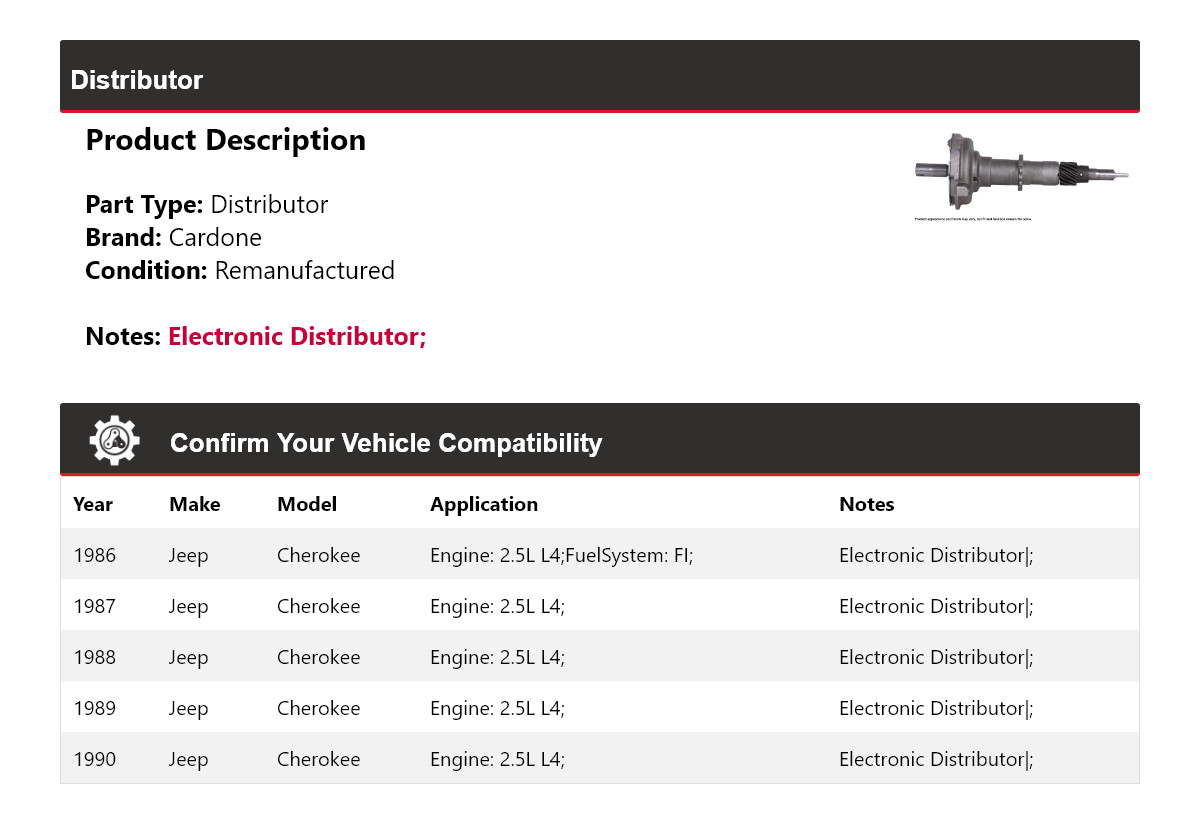Click the Cardone brand name
1200x824 pixels.
point(215,238)
